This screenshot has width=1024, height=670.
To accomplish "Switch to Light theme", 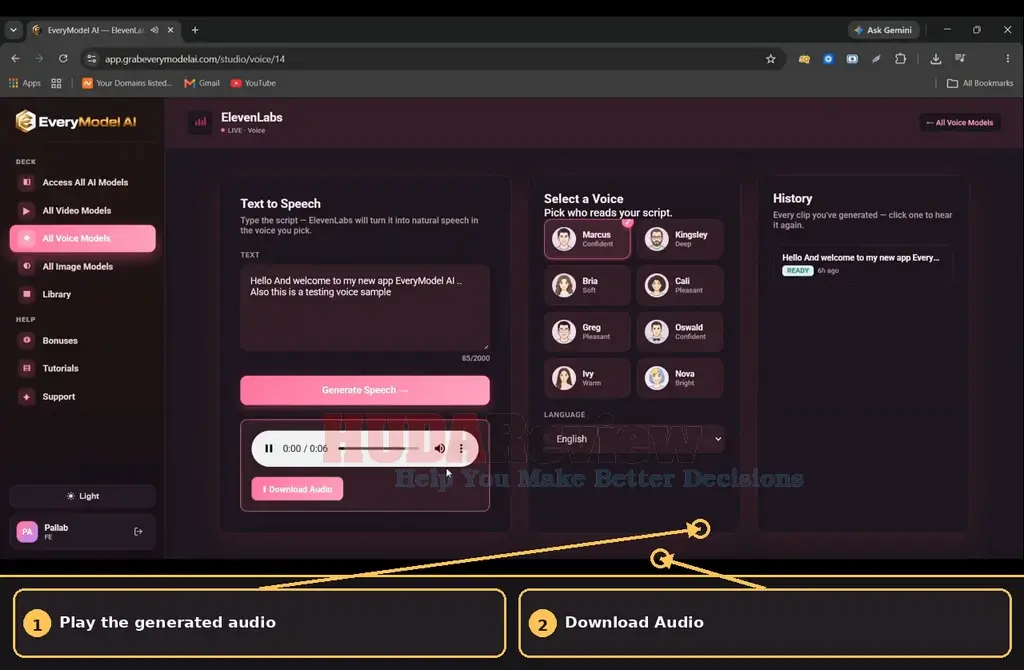I will point(83,496).
